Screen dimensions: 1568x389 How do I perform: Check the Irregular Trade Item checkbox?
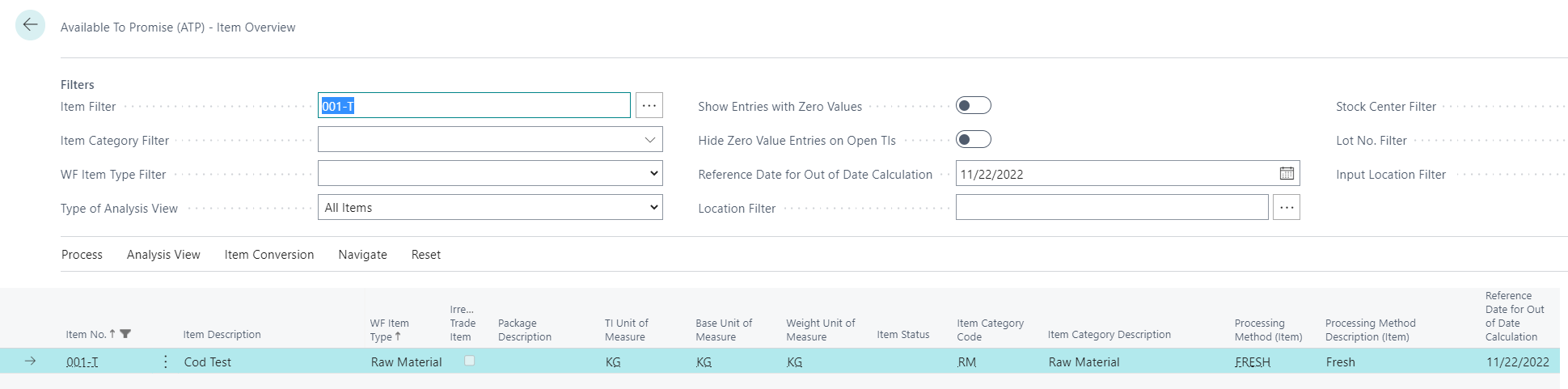[469, 361]
